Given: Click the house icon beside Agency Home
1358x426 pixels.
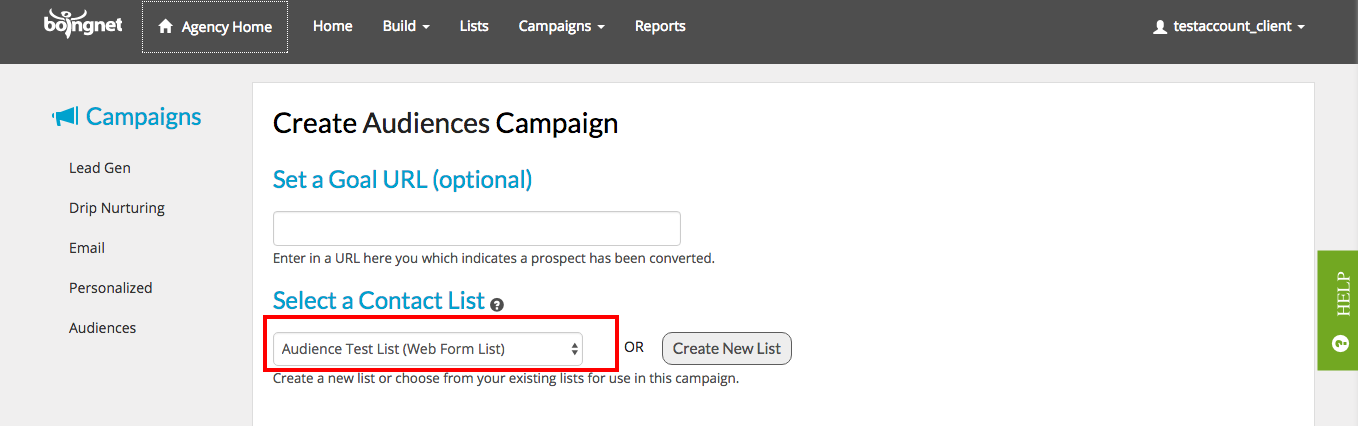Looking at the screenshot, I should [166, 27].
